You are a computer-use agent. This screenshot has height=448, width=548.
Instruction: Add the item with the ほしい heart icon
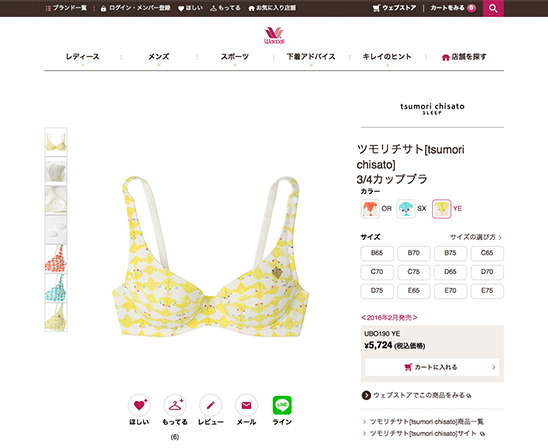pyautogui.click(x=139, y=405)
